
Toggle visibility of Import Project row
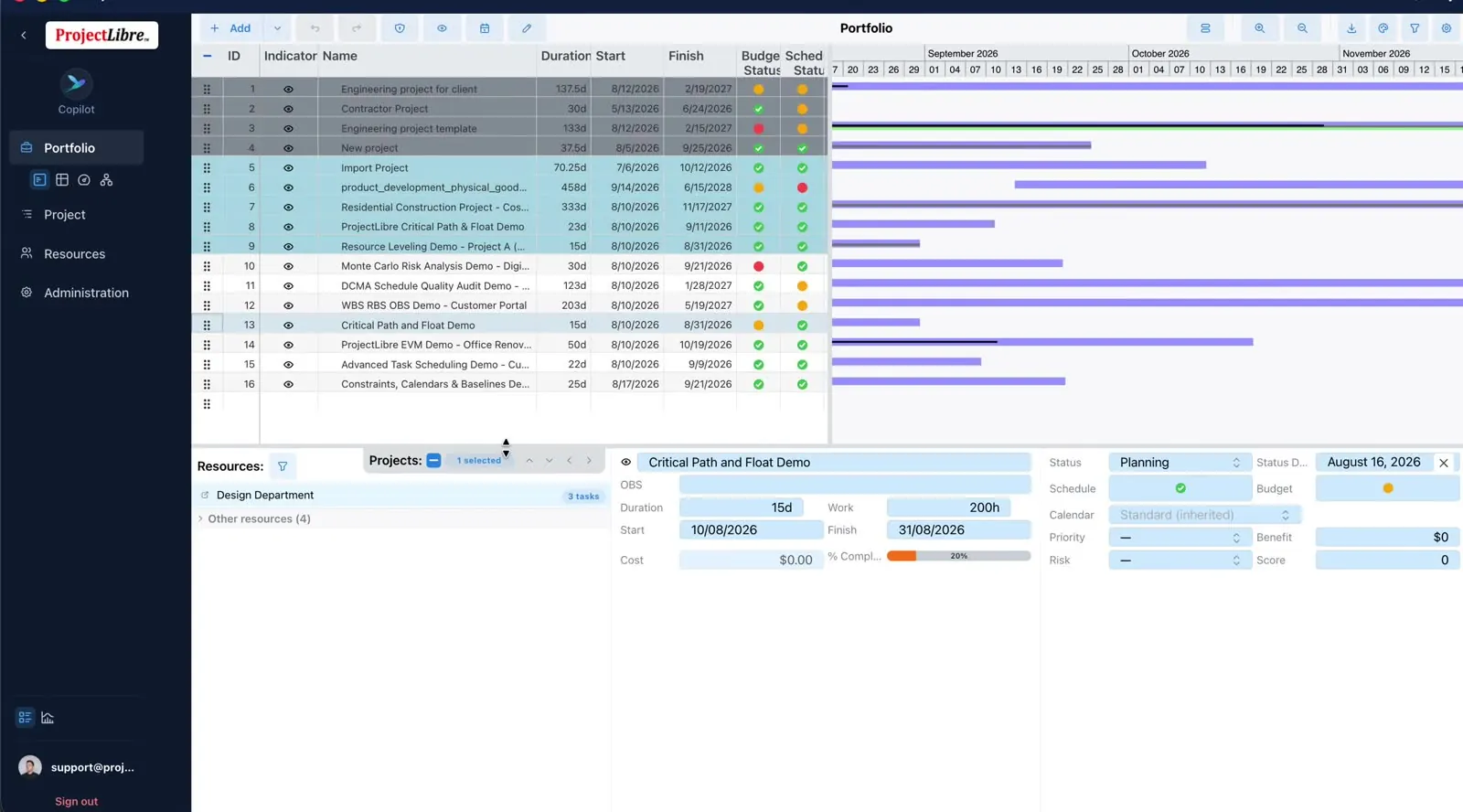click(288, 168)
